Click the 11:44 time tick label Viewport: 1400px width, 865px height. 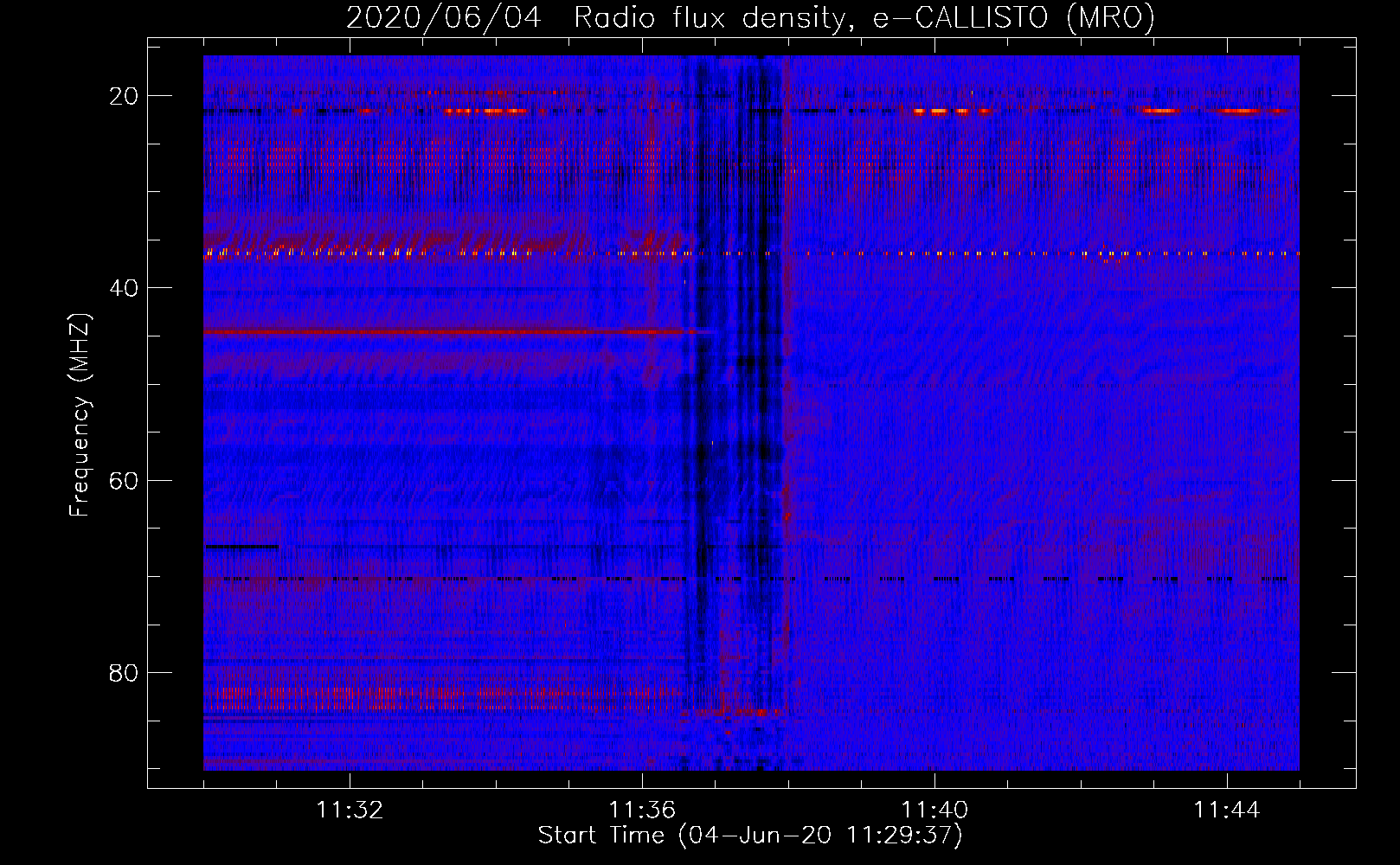(x=1227, y=811)
